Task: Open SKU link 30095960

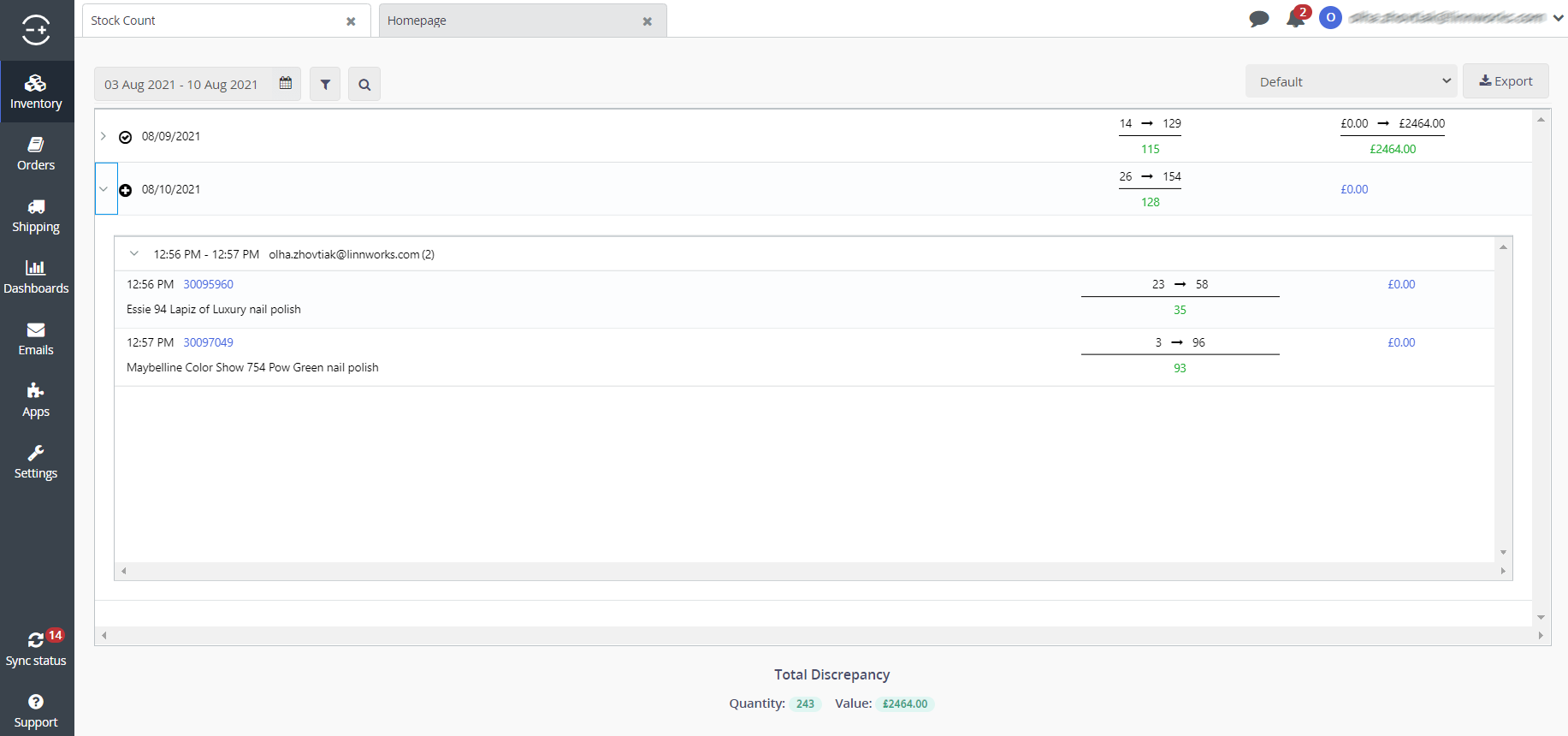Action: click(208, 284)
